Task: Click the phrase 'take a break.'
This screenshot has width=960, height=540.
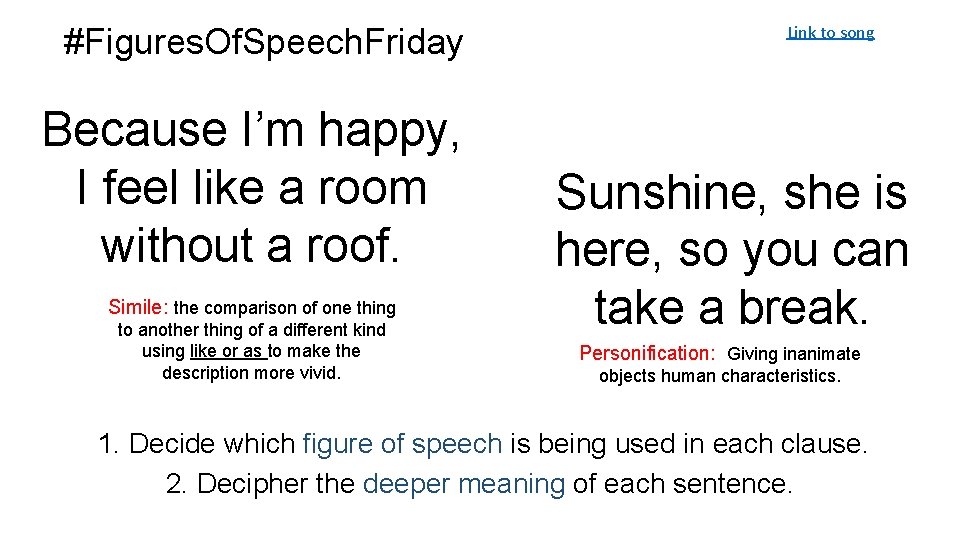Action: 732,306
